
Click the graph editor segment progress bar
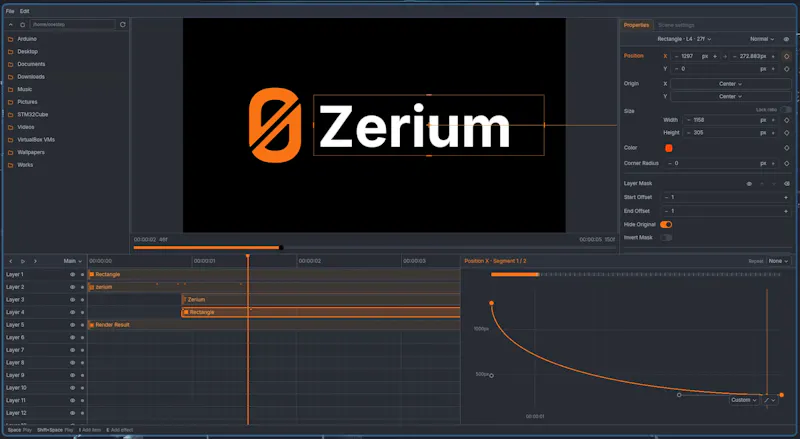click(636, 275)
